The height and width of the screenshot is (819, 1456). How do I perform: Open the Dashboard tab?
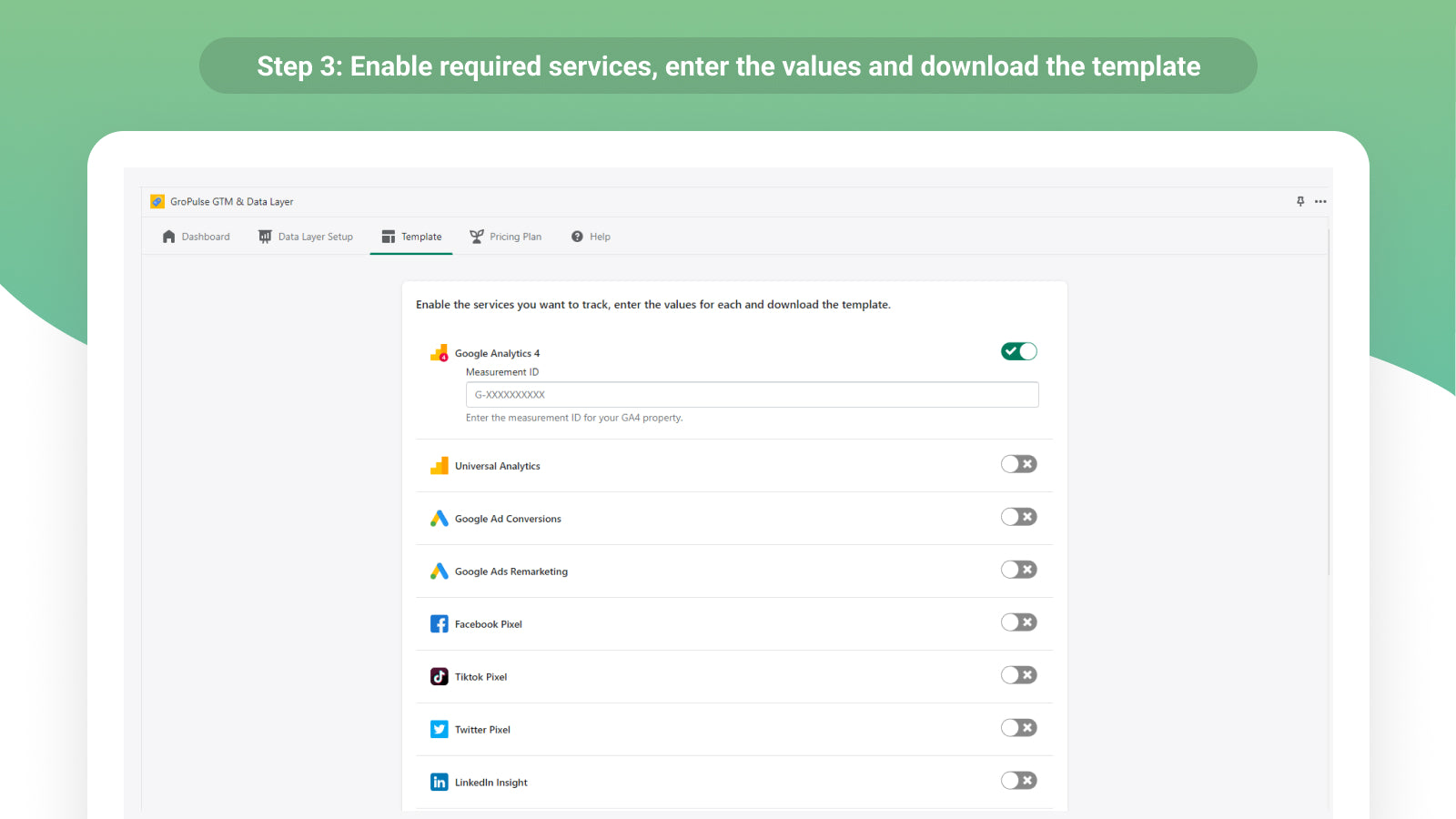[x=196, y=237]
